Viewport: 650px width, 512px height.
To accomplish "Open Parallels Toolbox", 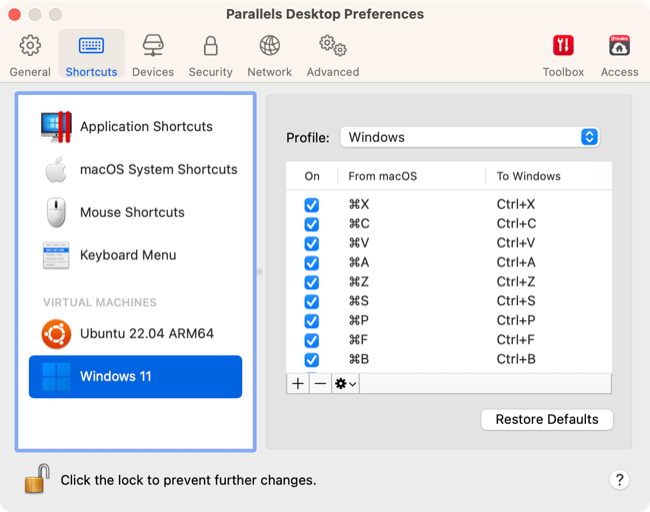I will tap(563, 55).
